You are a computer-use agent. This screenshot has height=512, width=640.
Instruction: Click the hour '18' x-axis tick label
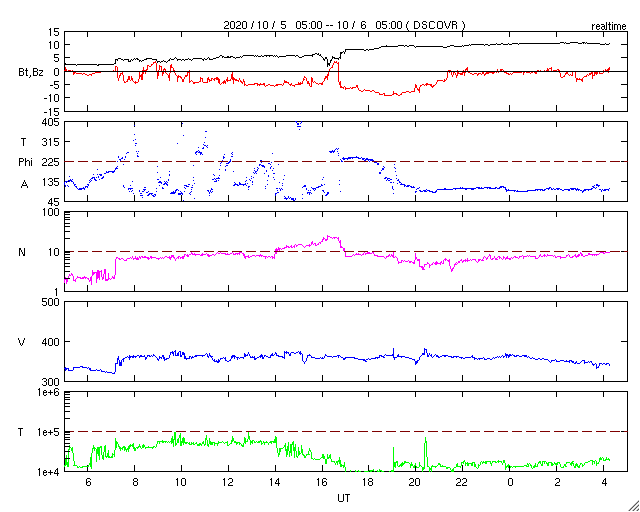click(369, 482)
